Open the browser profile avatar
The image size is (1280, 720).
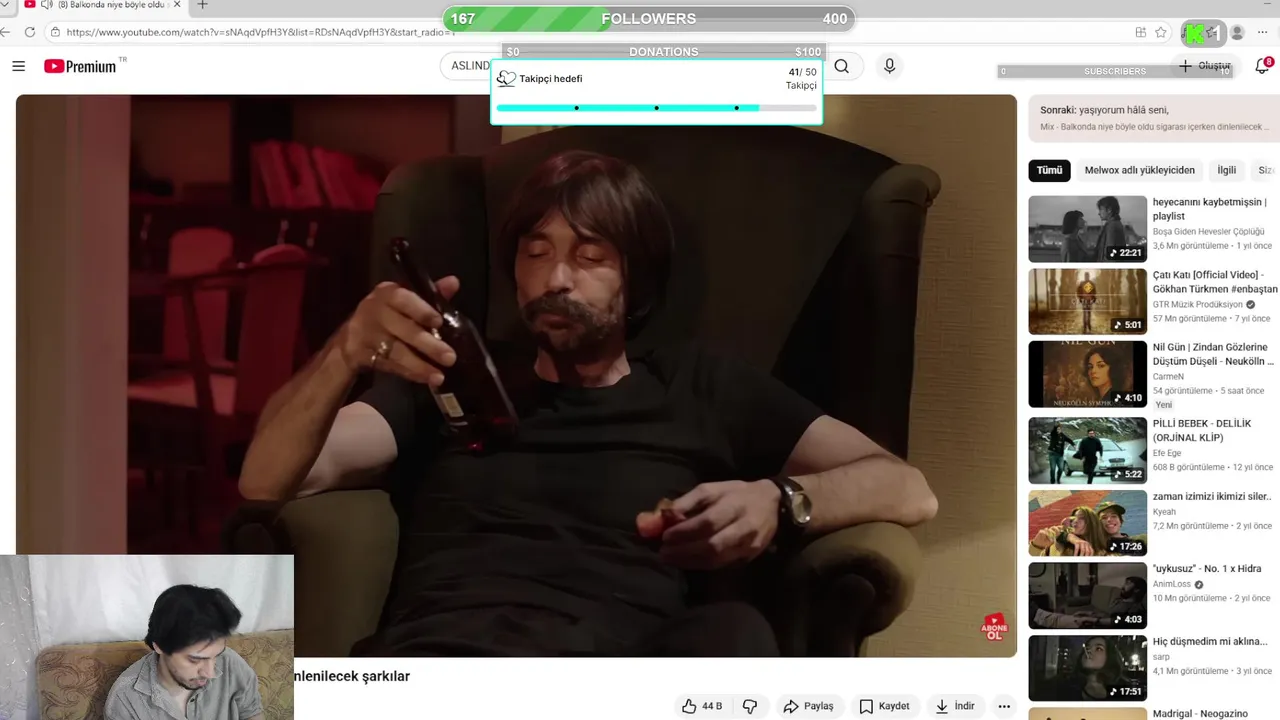pos(1237,32)
